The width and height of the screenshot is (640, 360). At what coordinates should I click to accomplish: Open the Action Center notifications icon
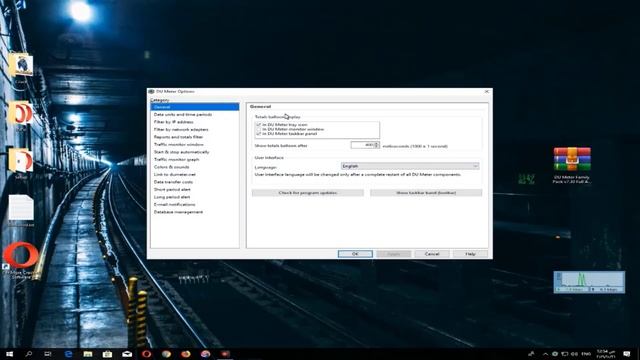pyautogui.click(x=627, y=354)
